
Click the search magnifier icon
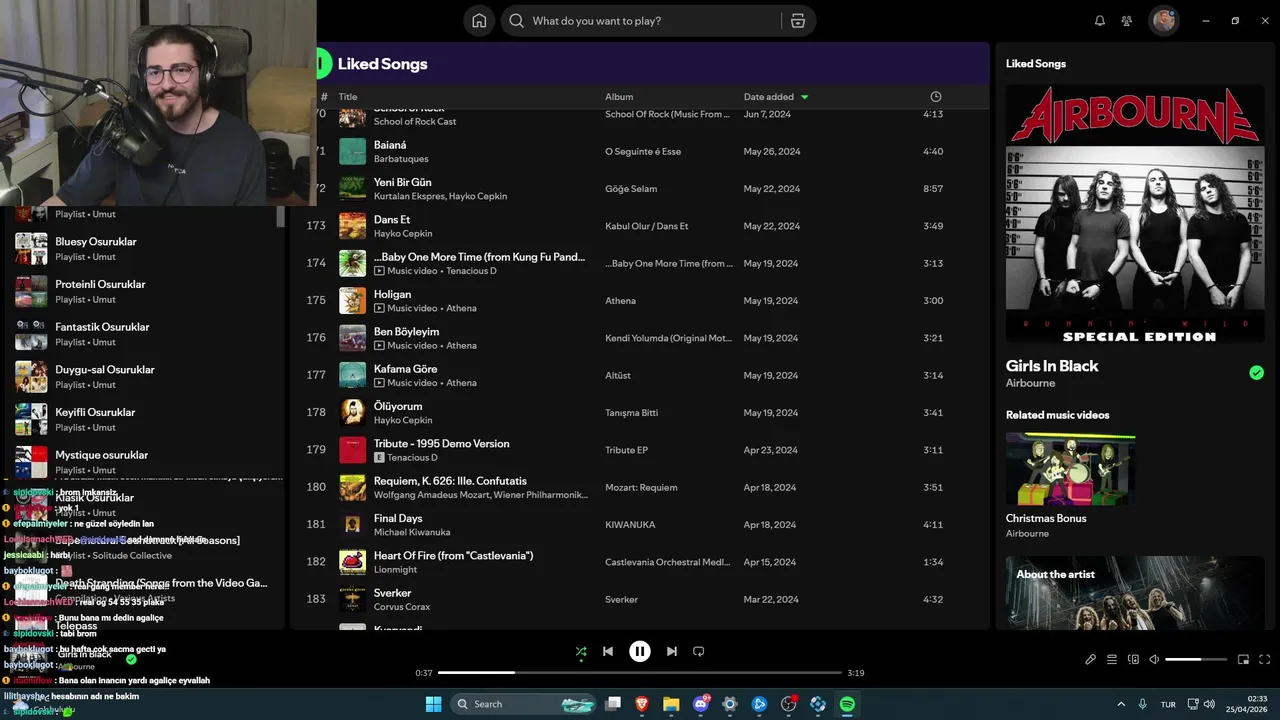[516, 20]
